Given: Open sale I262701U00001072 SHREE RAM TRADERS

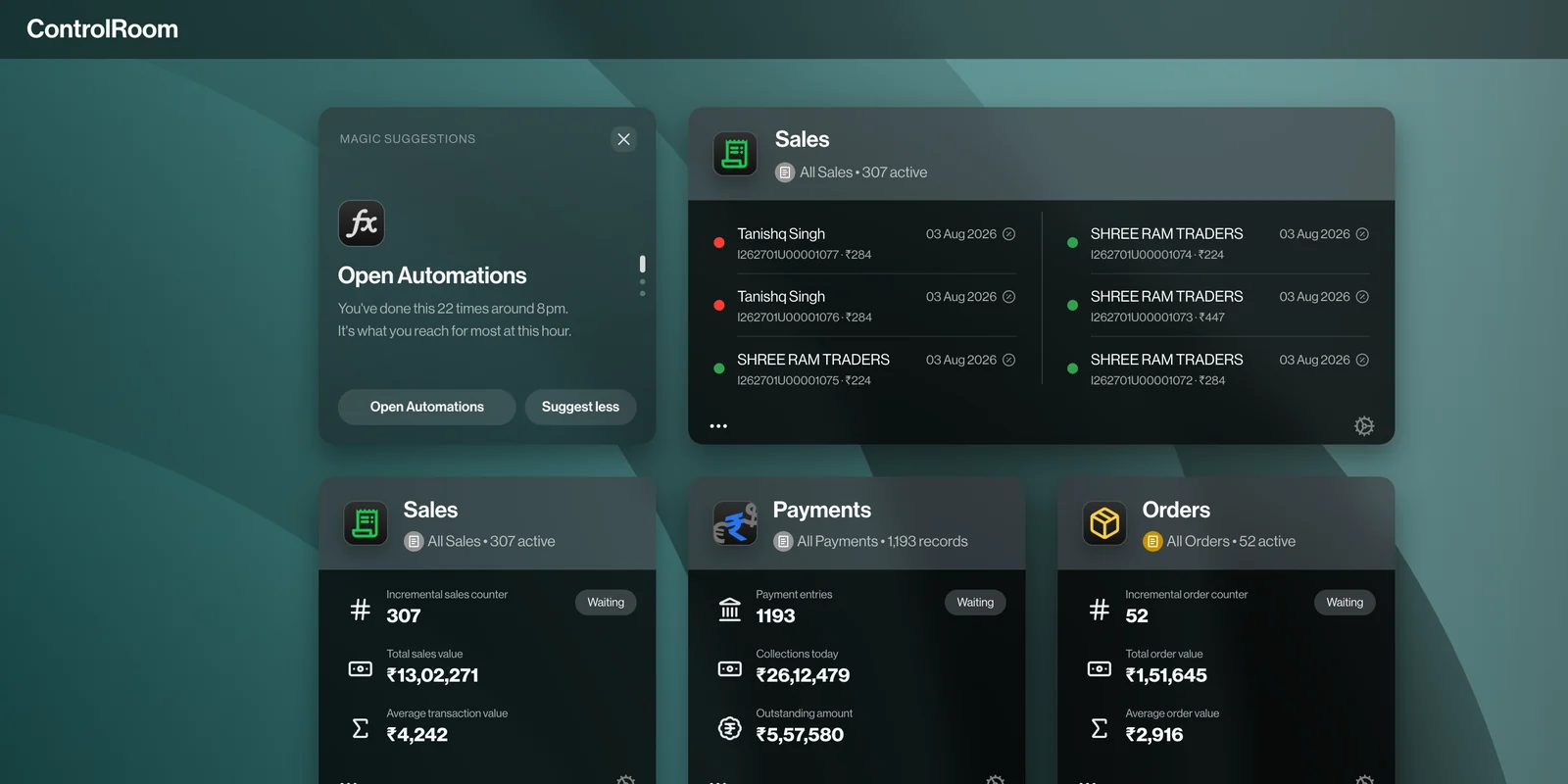Looking at the screenshot, I should click(1218, 369).
